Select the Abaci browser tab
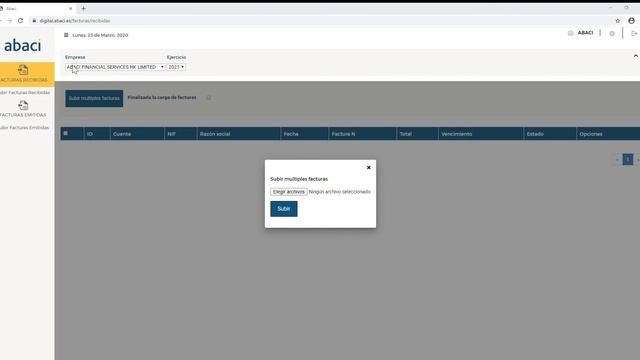 click(x=37, y=8)
